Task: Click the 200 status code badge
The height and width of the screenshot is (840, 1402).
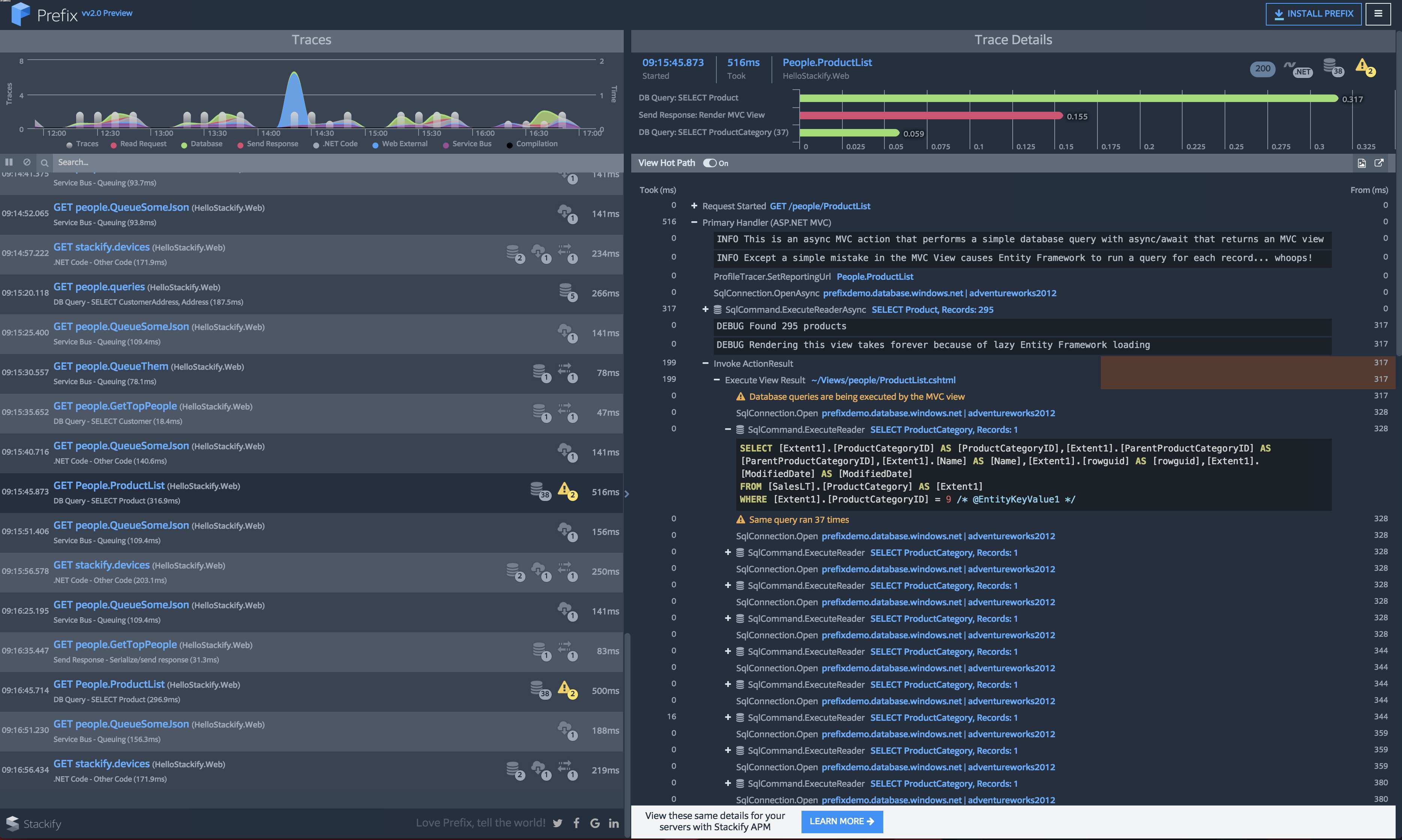Action: (x=1262, y=69)
